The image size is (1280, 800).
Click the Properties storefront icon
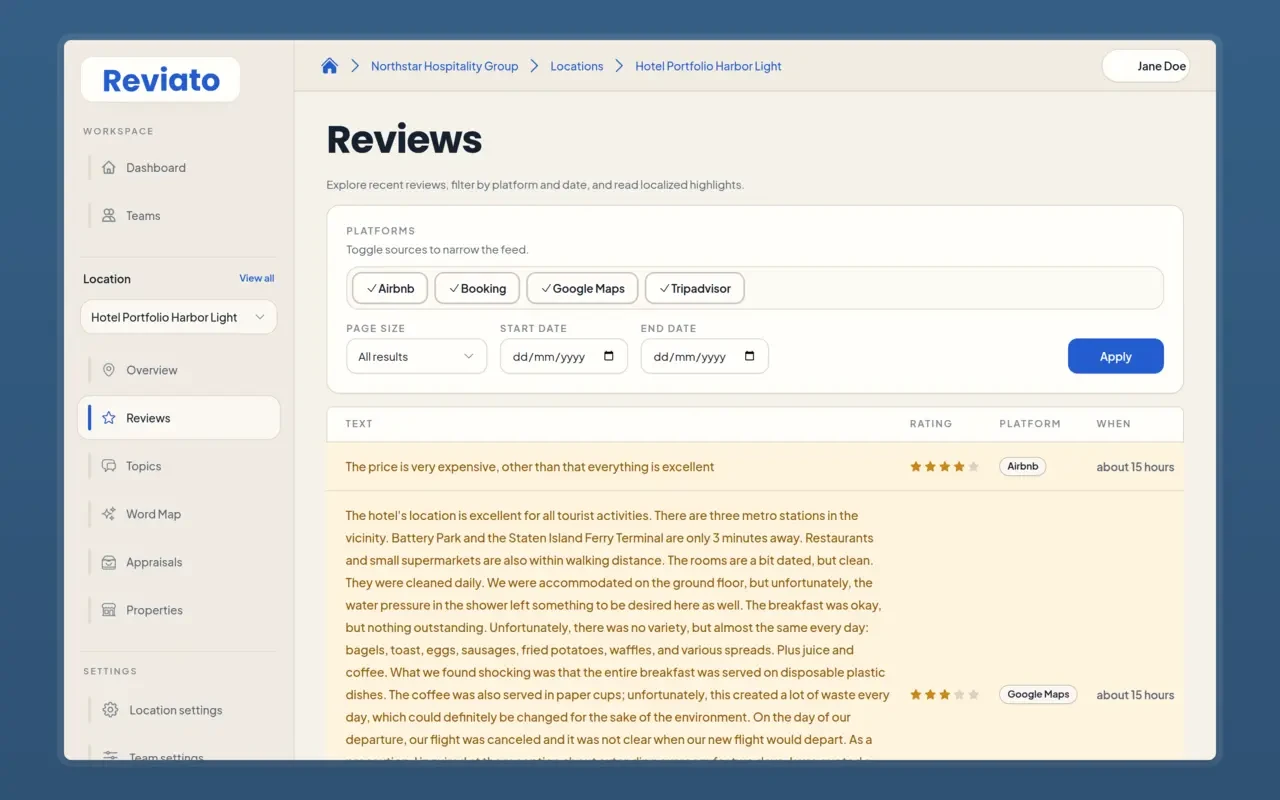(x=109, y=610)
